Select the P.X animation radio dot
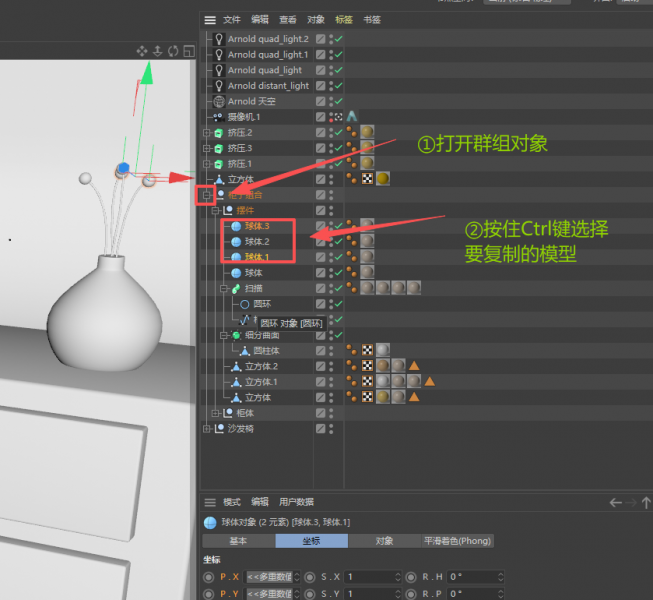The height and width of the screenshot is (600, 653). 208,577
